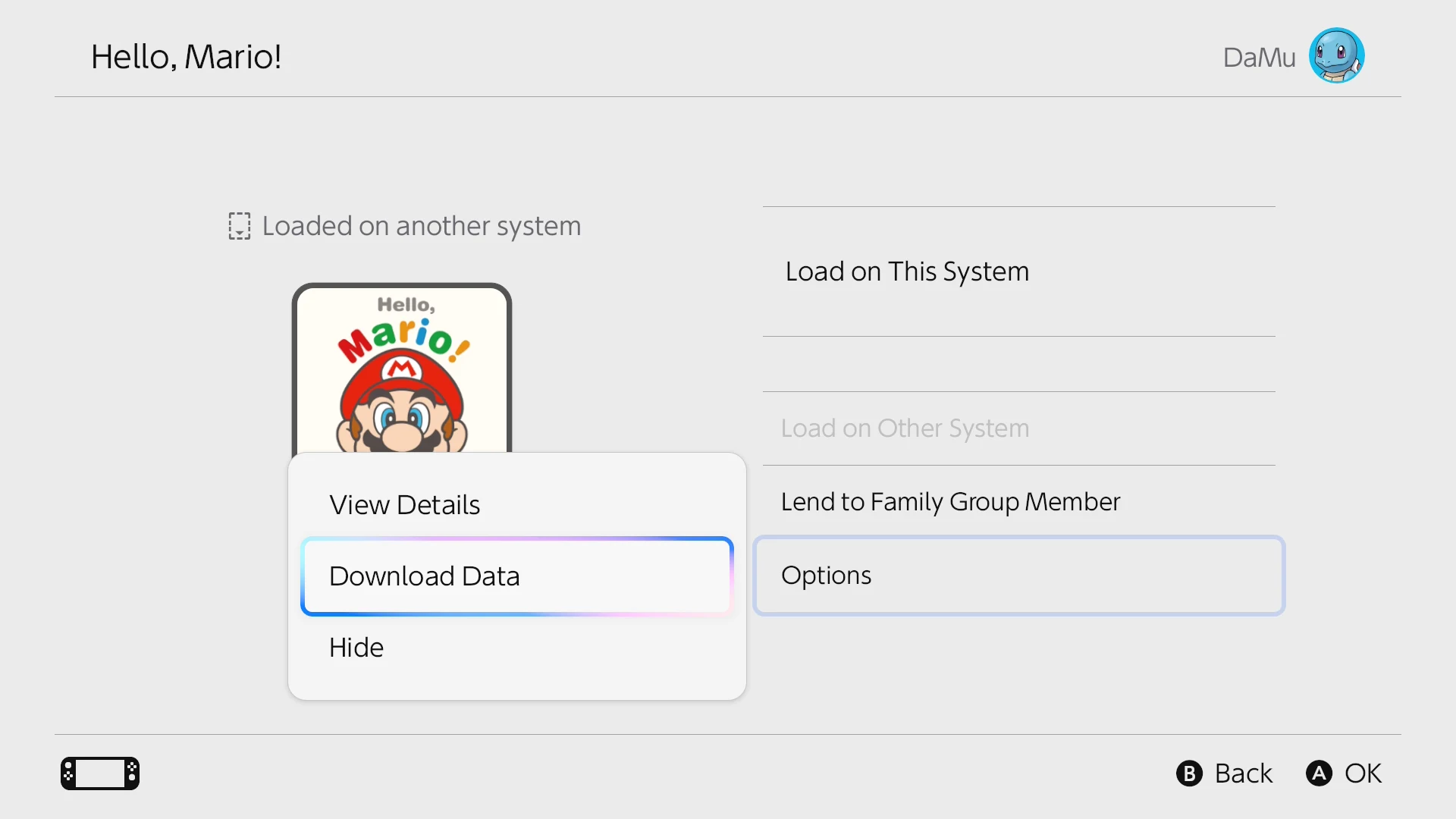Select Load on This System
The image size is (1456, 819).
pos(1019,271)
